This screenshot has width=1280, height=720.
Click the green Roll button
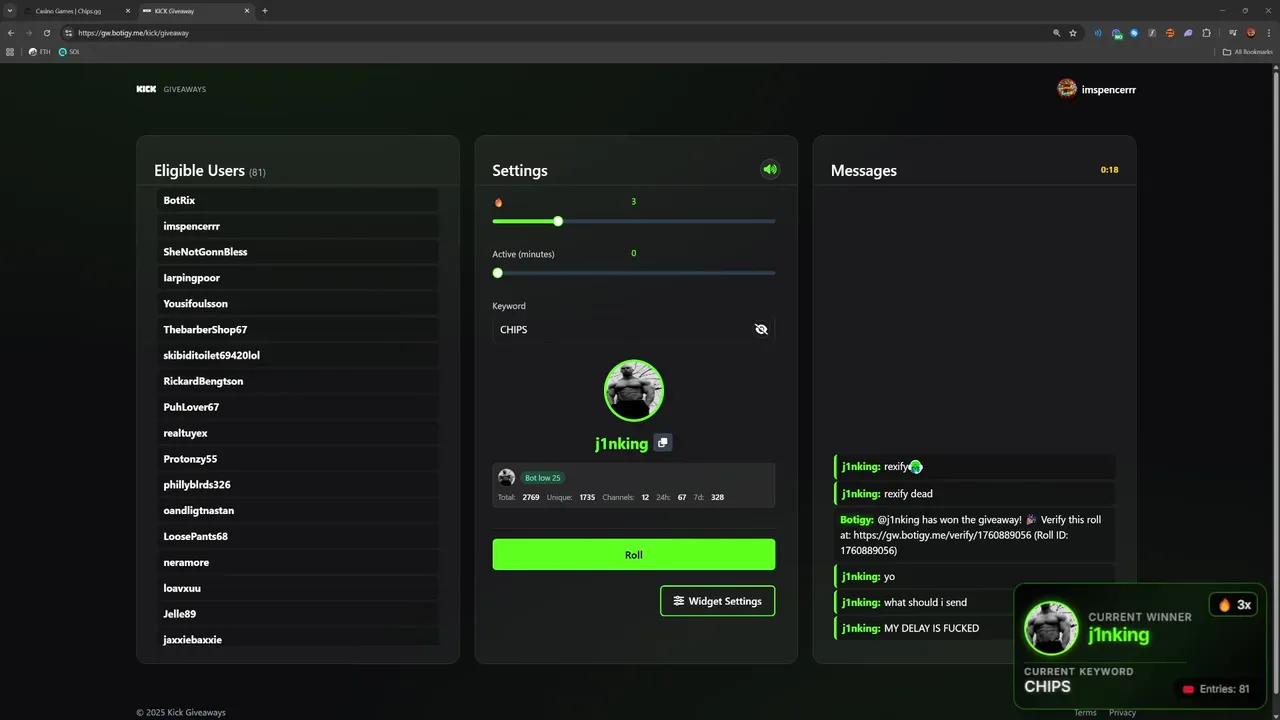pyautogui.click(x=634, y=555)
